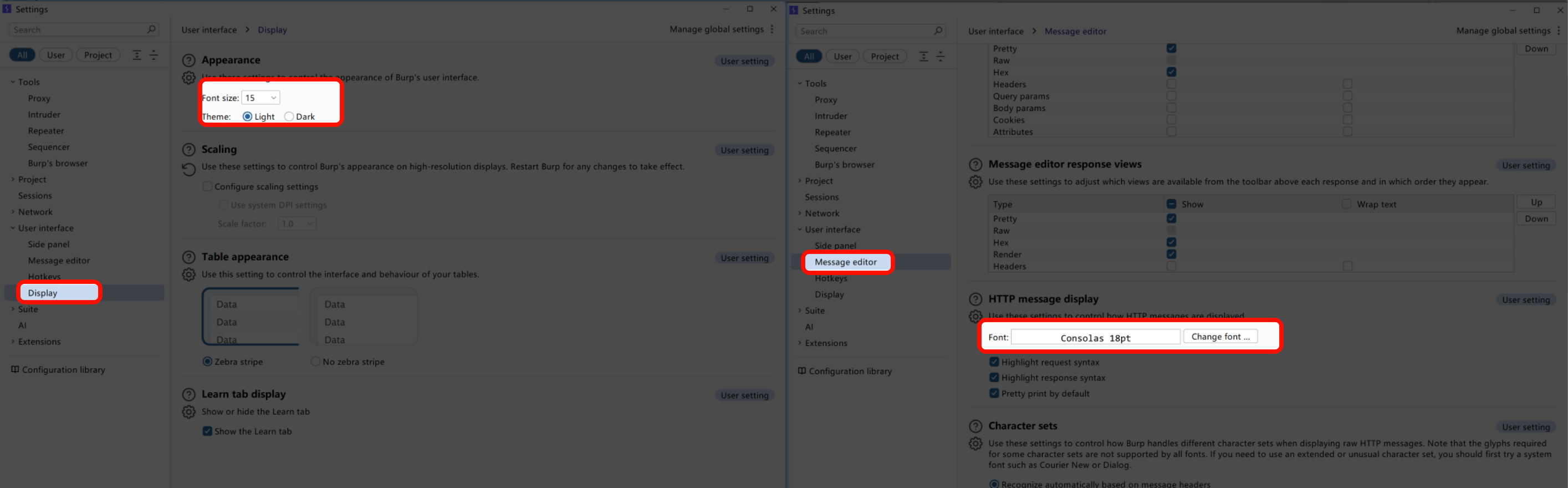Open the Font size dropdown
This screenshot has width=1568, height=488.
pos(261,98)
